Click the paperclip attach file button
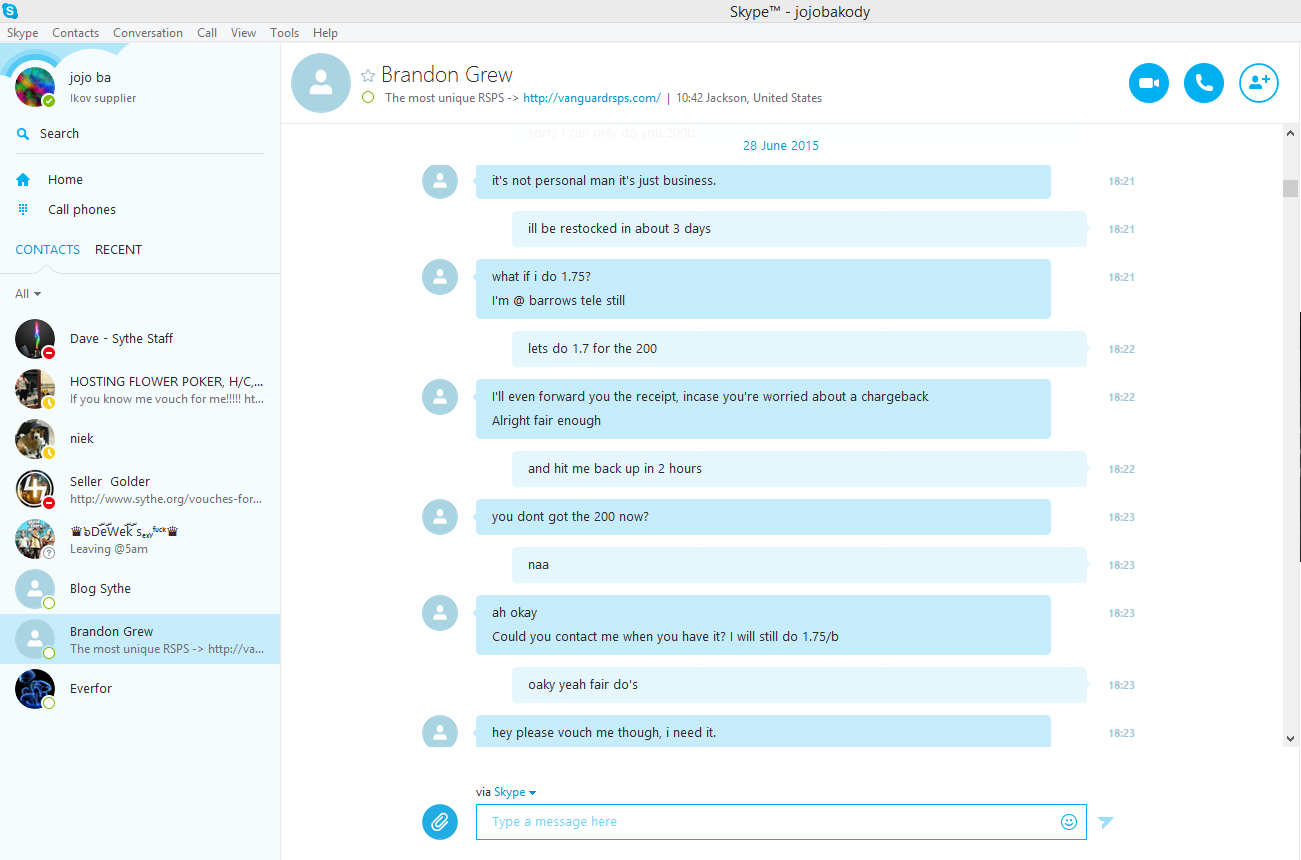The height and width of the screenshot is (860, 1301). (439, 822)
